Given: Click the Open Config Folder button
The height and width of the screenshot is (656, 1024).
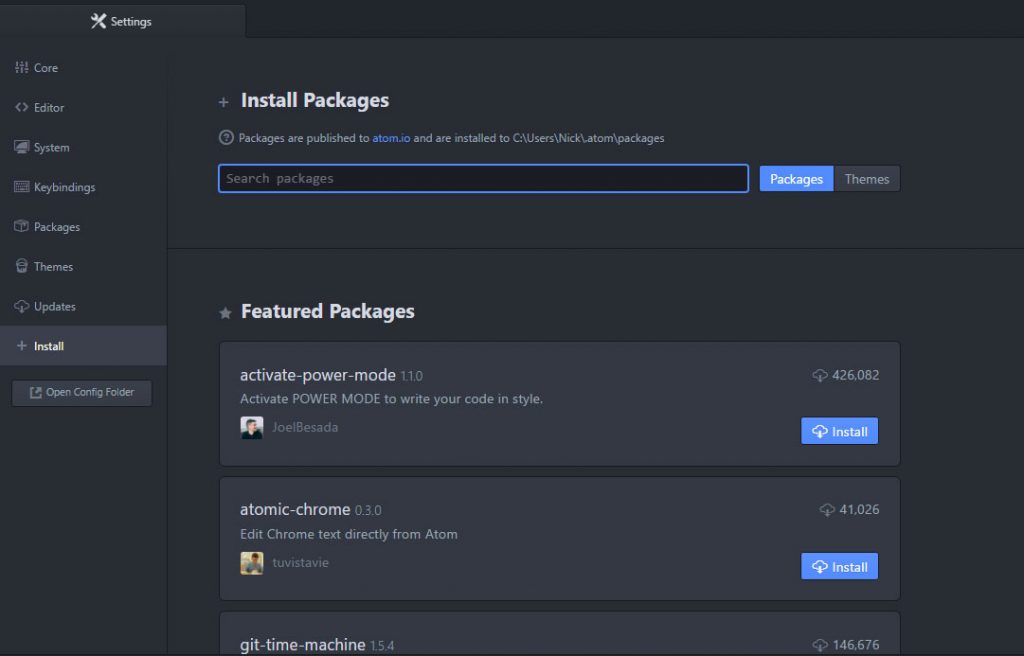Looking at the screenshot, I should 81,392.
